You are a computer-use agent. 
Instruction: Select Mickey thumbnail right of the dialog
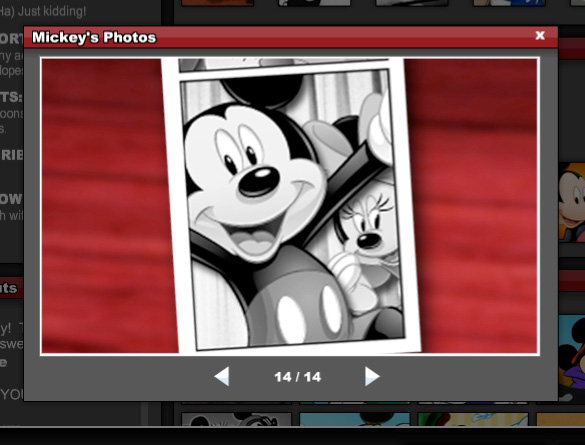click(572, 202)
